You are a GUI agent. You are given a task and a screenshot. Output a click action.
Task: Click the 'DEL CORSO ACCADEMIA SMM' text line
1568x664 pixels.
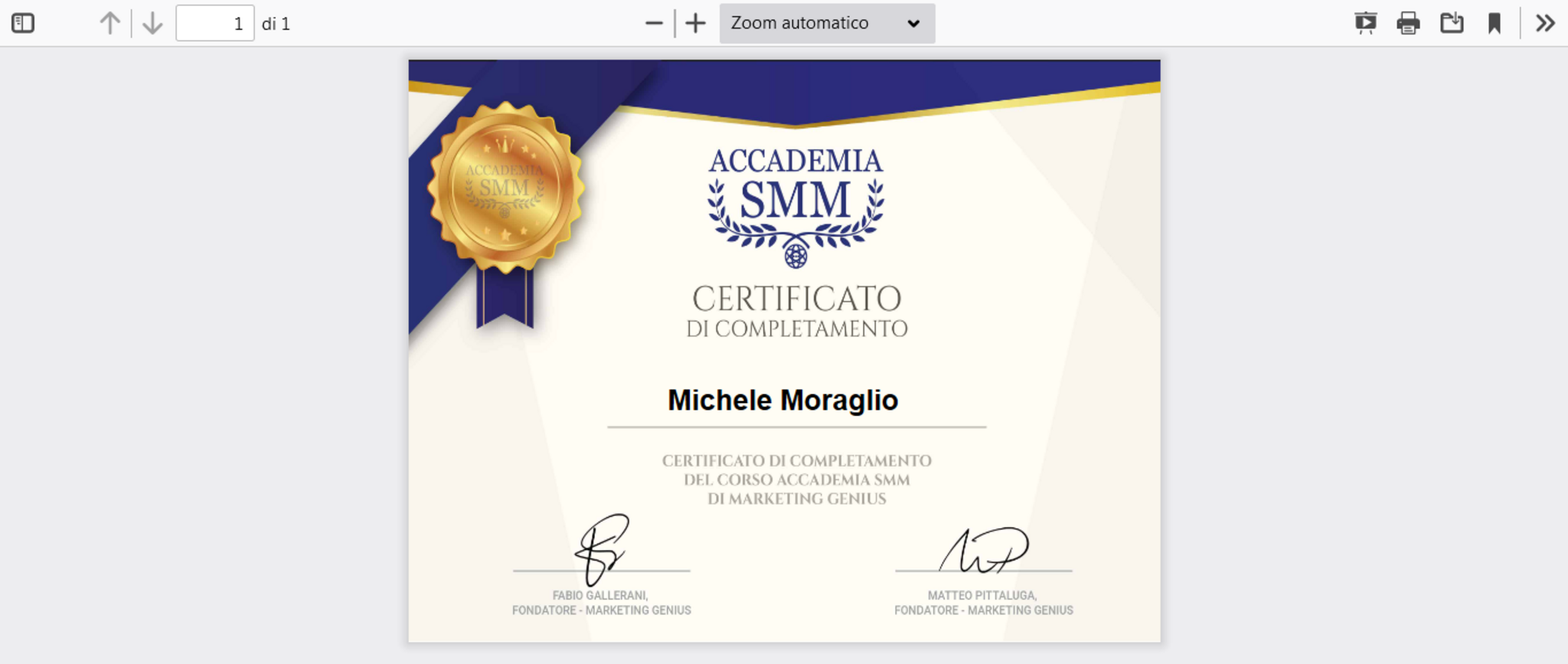tap(796, 480)
